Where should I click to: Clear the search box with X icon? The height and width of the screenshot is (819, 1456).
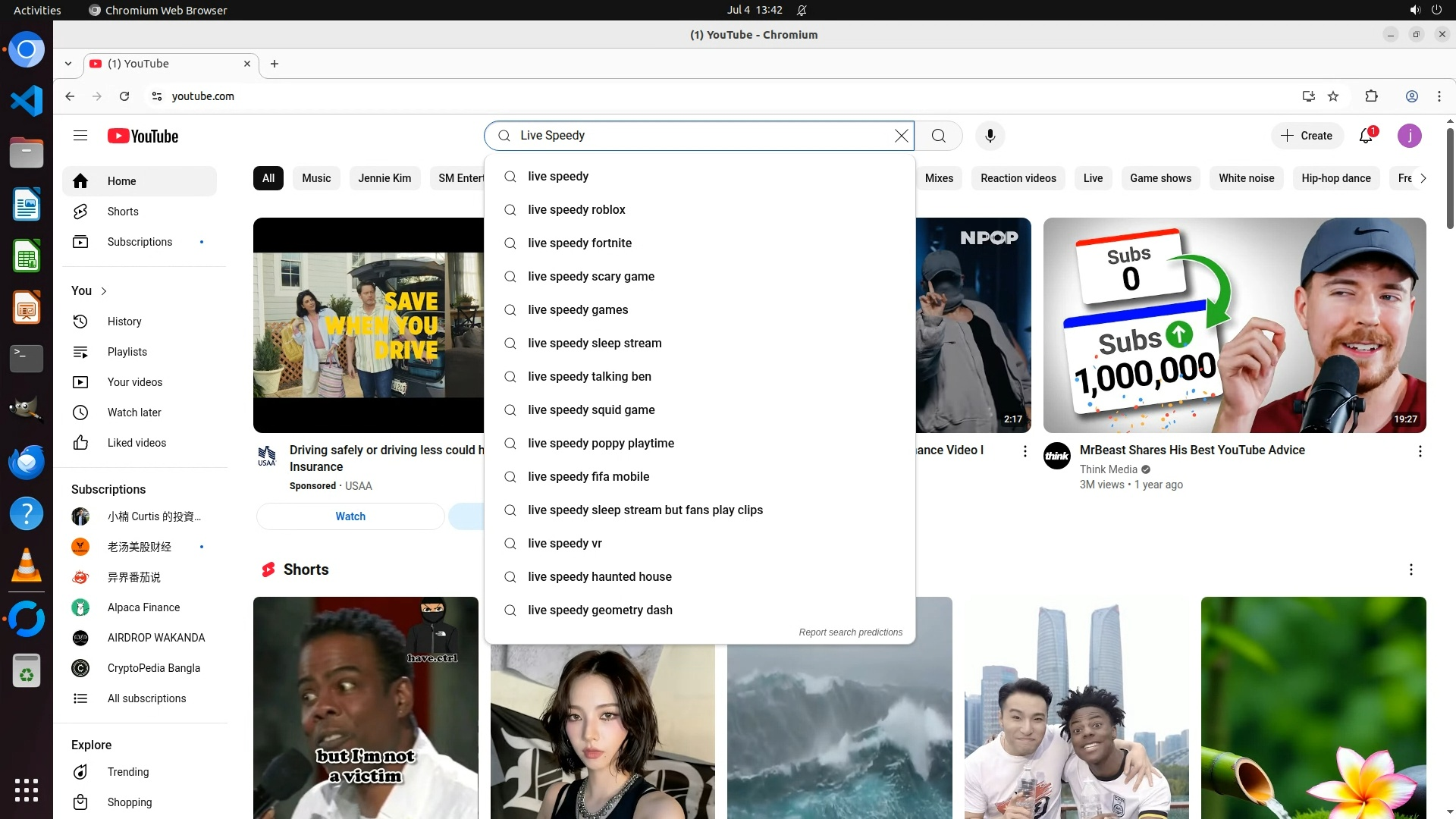tap(901, 136)
